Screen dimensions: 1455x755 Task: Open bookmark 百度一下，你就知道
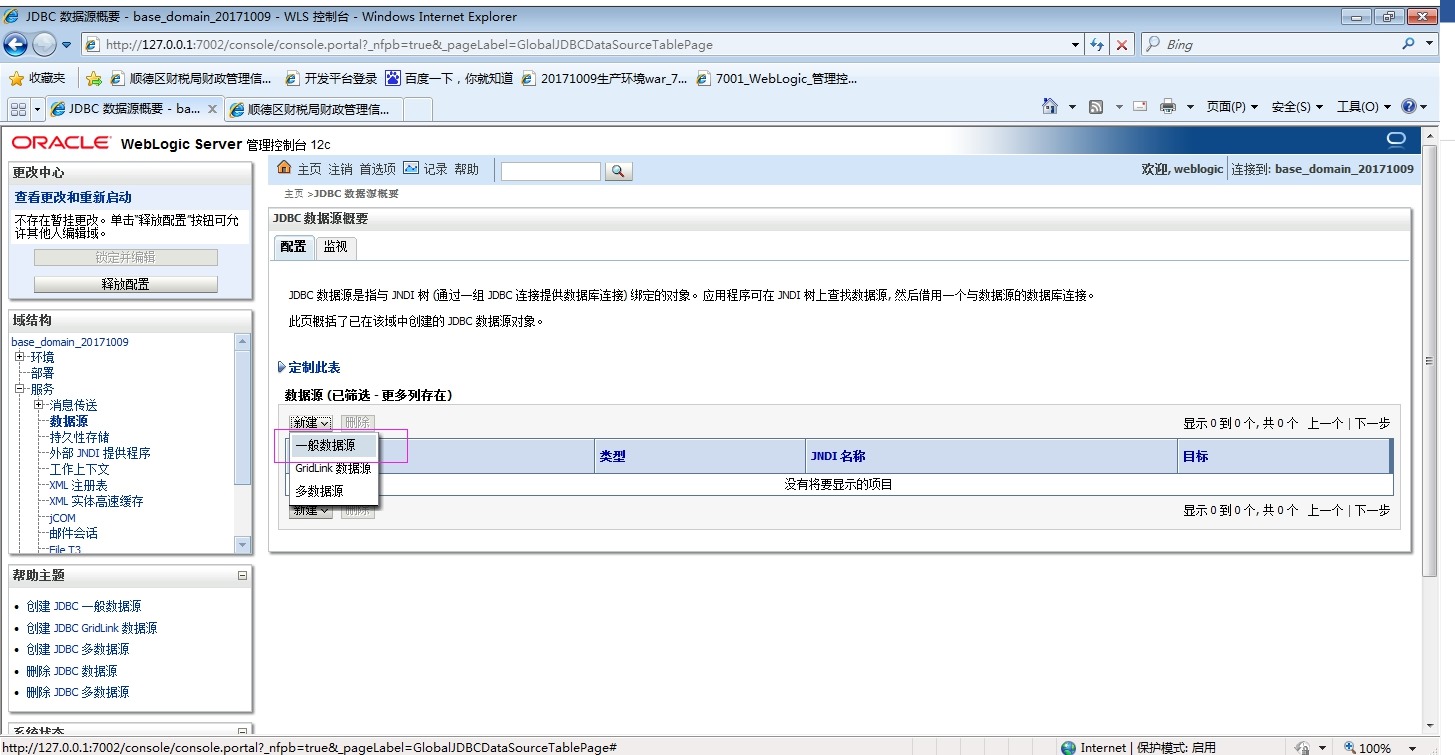[x=449, y=78]
